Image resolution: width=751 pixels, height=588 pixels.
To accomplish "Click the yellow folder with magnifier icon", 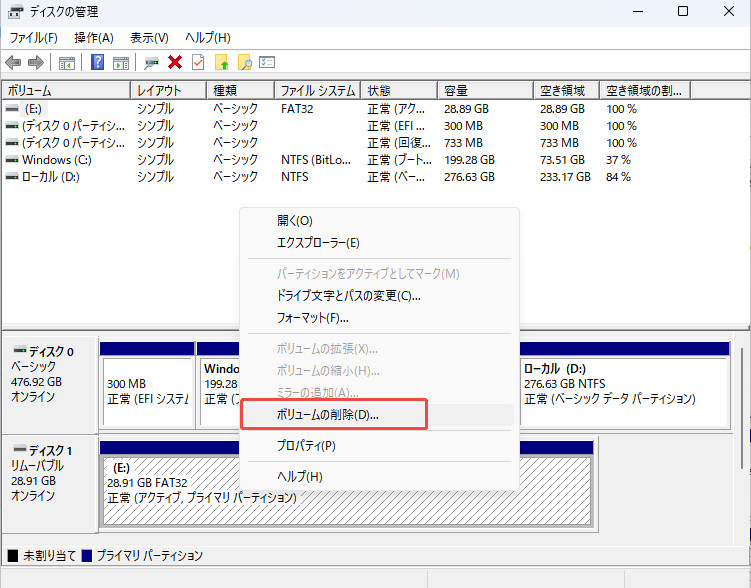I will 244,62.
